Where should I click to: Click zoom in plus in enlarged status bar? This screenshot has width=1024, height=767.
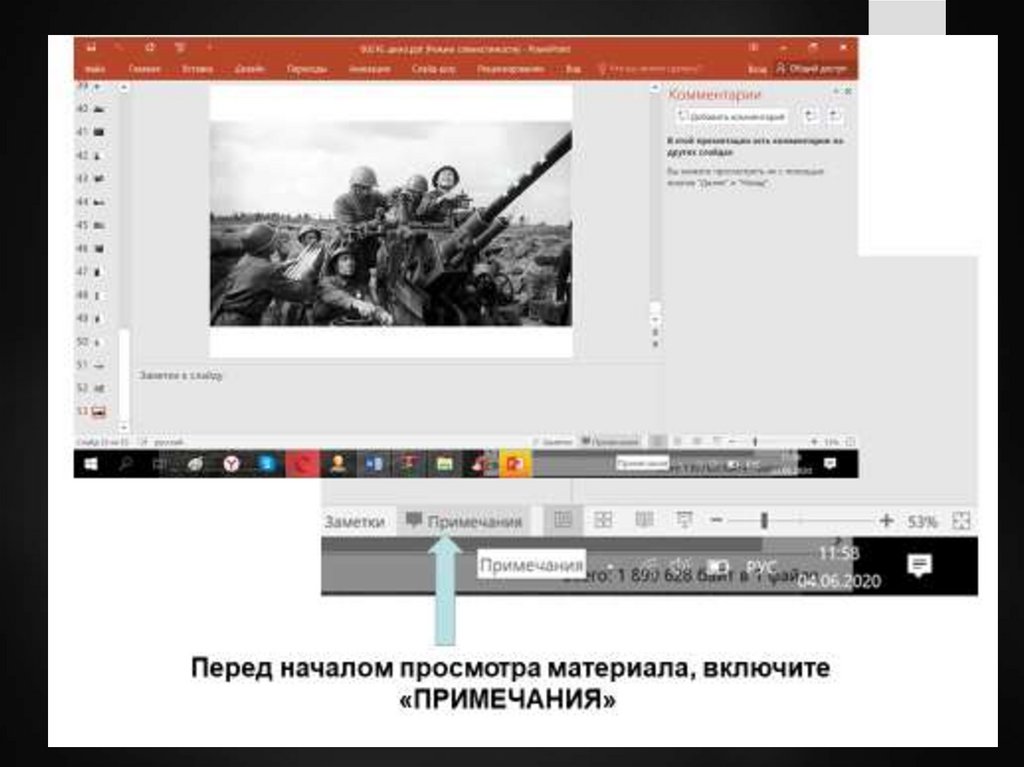point(886,521)
